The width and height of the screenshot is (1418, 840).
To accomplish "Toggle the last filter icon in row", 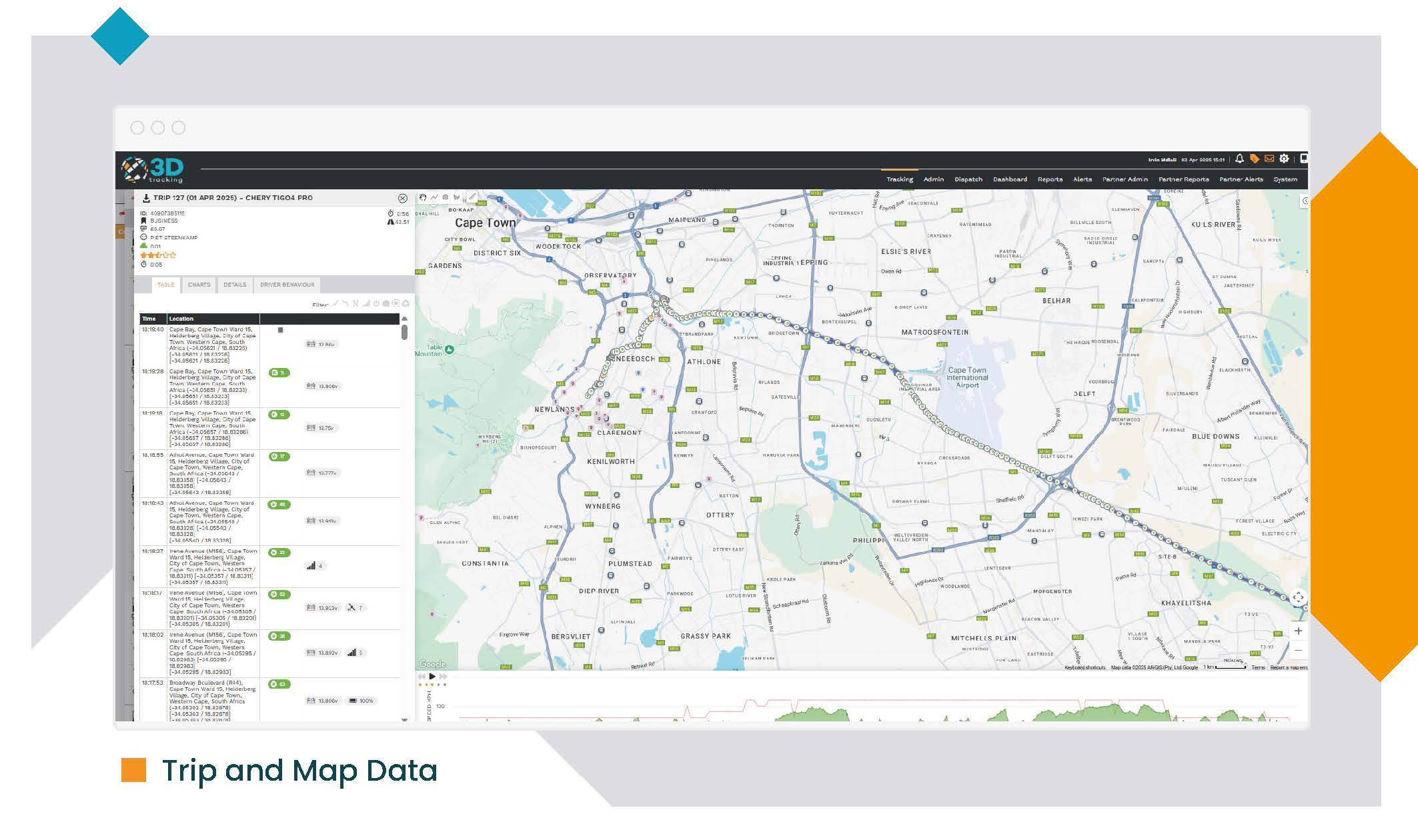I will tap(406, 304).
